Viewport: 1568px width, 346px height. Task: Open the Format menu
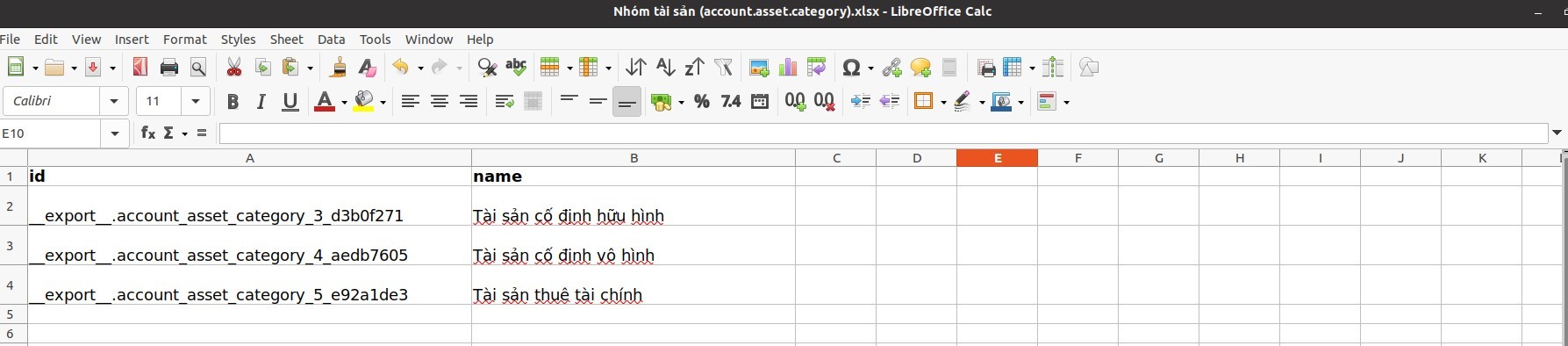[x=185, y=40]
